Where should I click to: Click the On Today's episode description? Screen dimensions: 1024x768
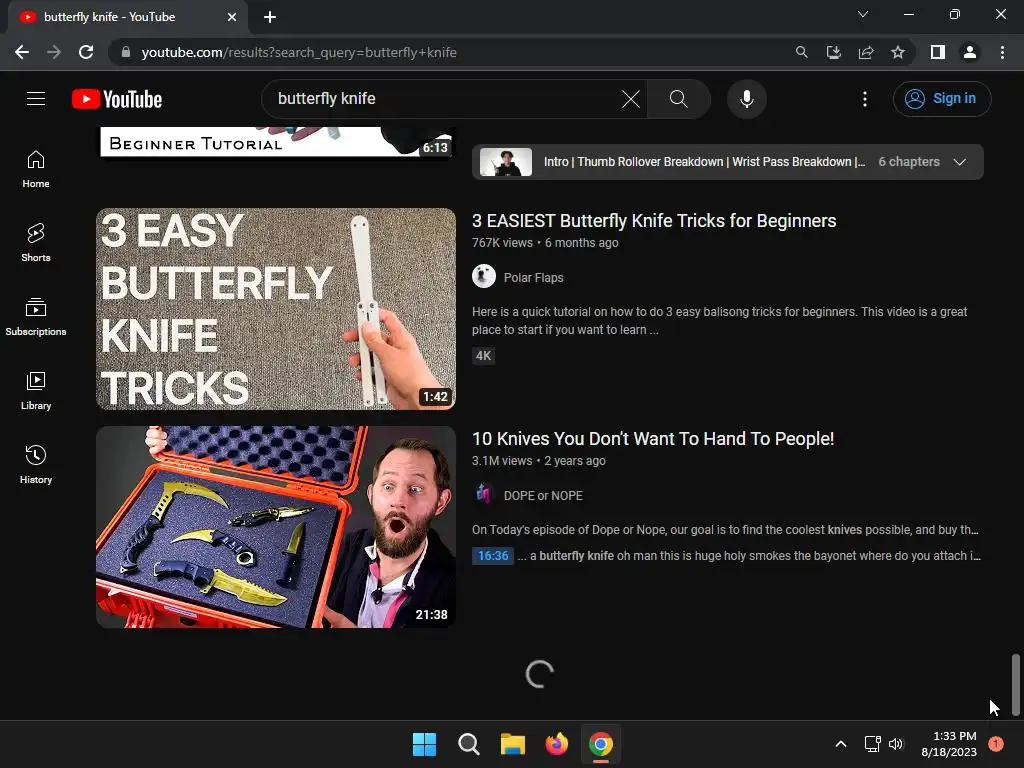click(x=725, y=530)
